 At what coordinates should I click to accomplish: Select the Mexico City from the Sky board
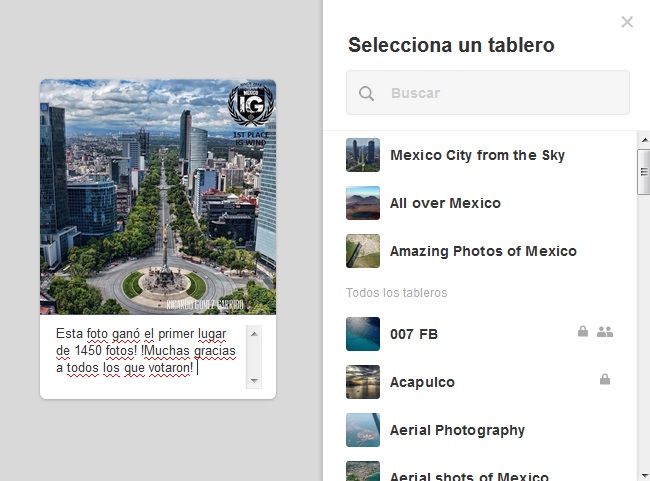tap(480, 155)
